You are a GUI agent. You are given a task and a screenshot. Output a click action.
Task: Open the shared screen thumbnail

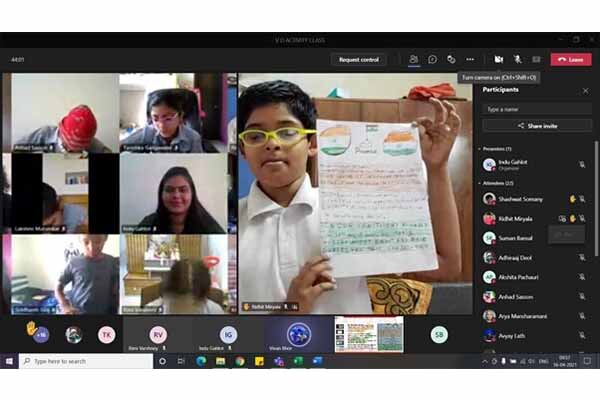point(369,334)
